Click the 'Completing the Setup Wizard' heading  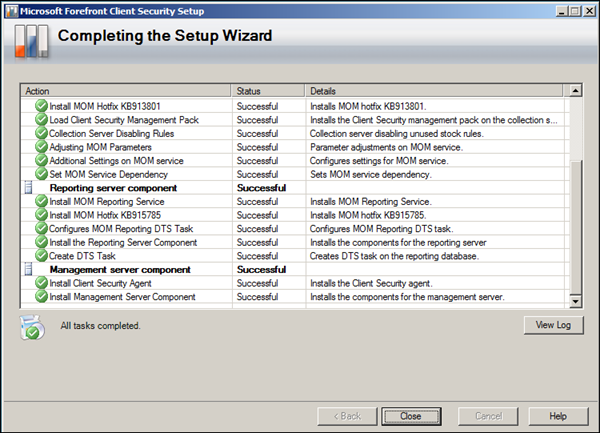(x=165, y=36)
